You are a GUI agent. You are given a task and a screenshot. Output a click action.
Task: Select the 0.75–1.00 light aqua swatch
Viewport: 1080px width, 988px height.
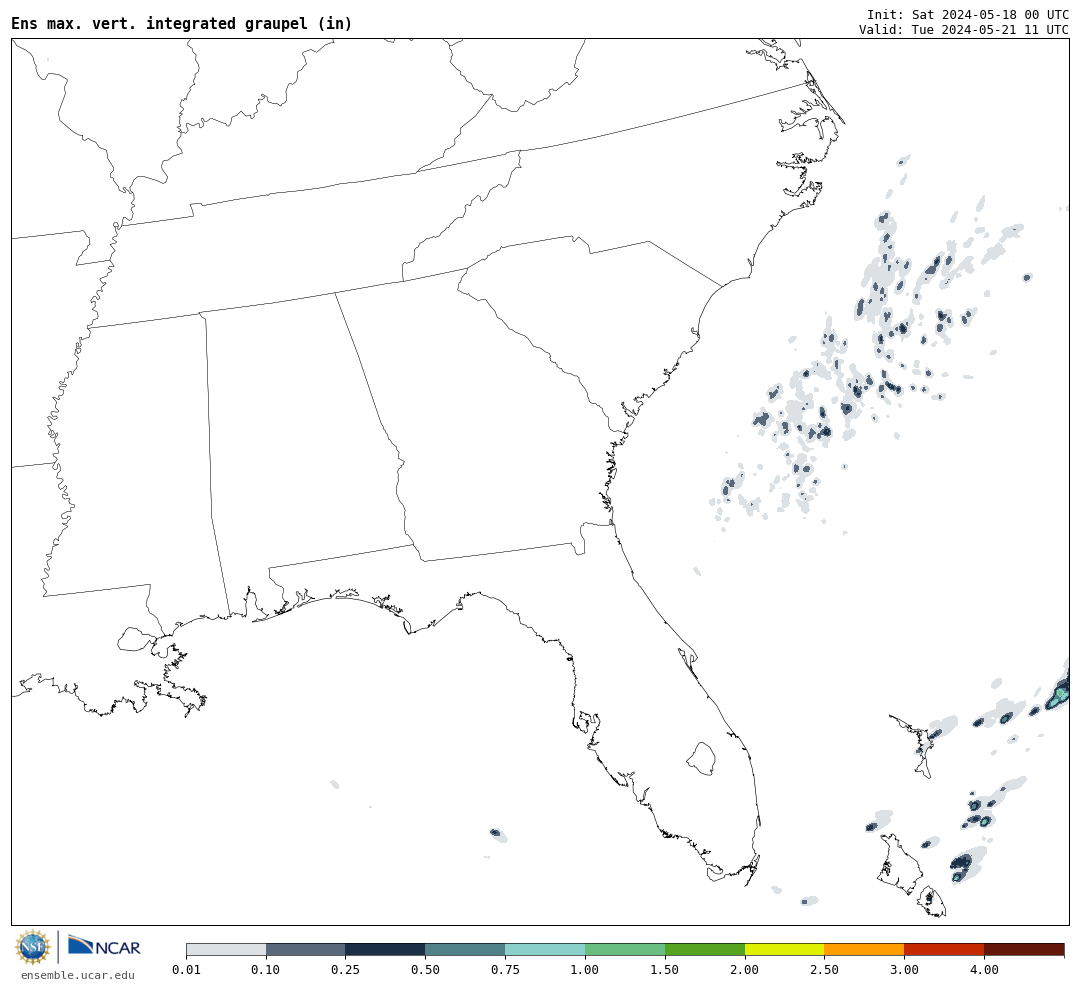point(546,949)
